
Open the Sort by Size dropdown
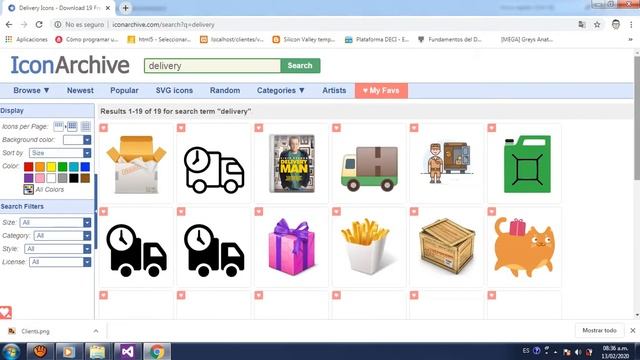pos(60,153)
